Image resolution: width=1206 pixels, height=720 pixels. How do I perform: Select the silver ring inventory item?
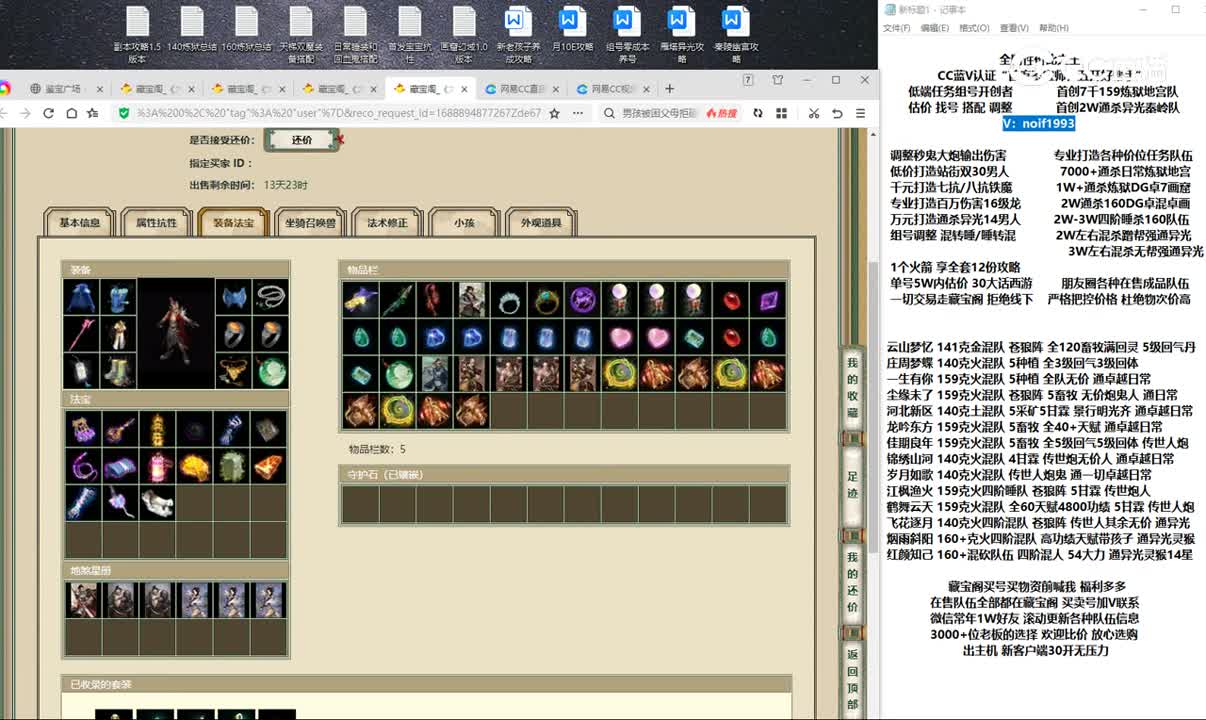pos(508,299)
